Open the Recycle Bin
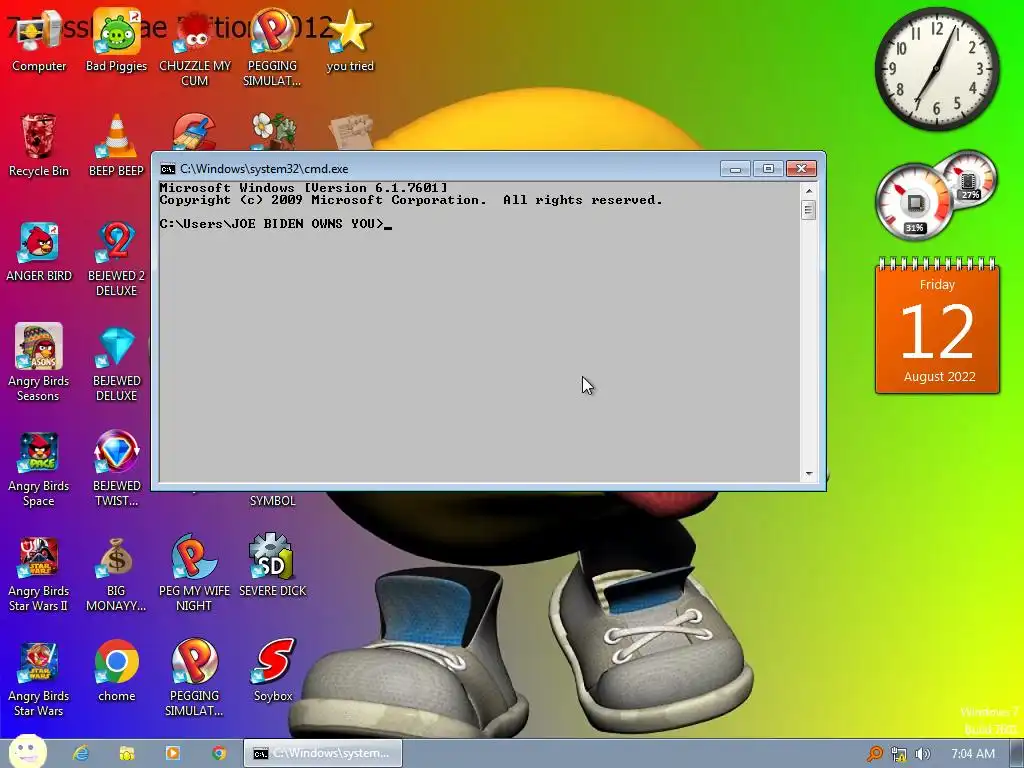The height and width of the screenshot is (768, 1024). (x=39, y=145)
